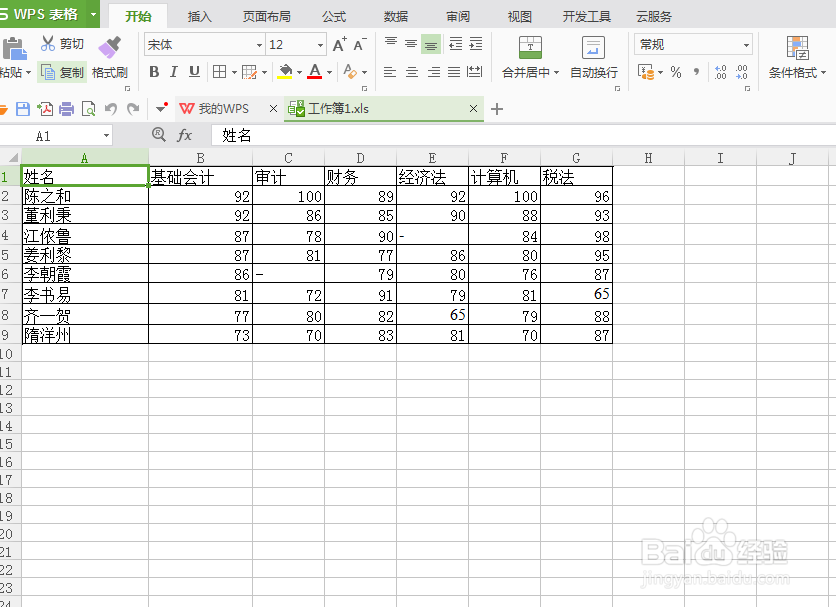Click the Undo icon

click(110, 109)
